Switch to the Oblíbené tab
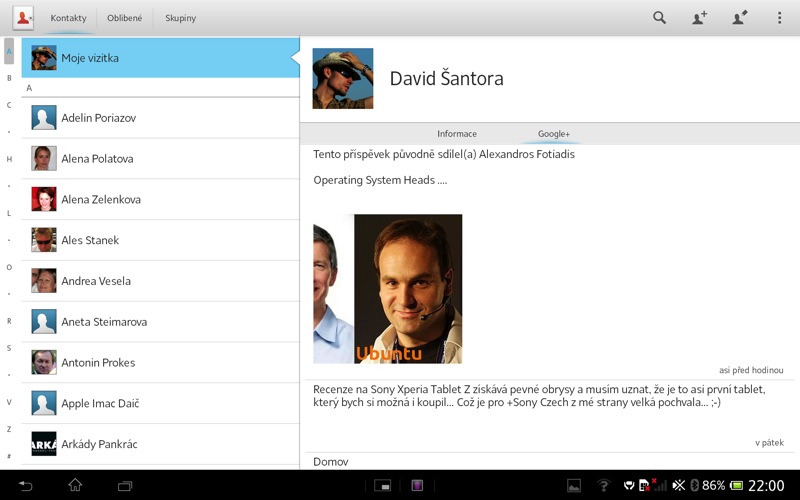800x500 pixels. (124, 18)
